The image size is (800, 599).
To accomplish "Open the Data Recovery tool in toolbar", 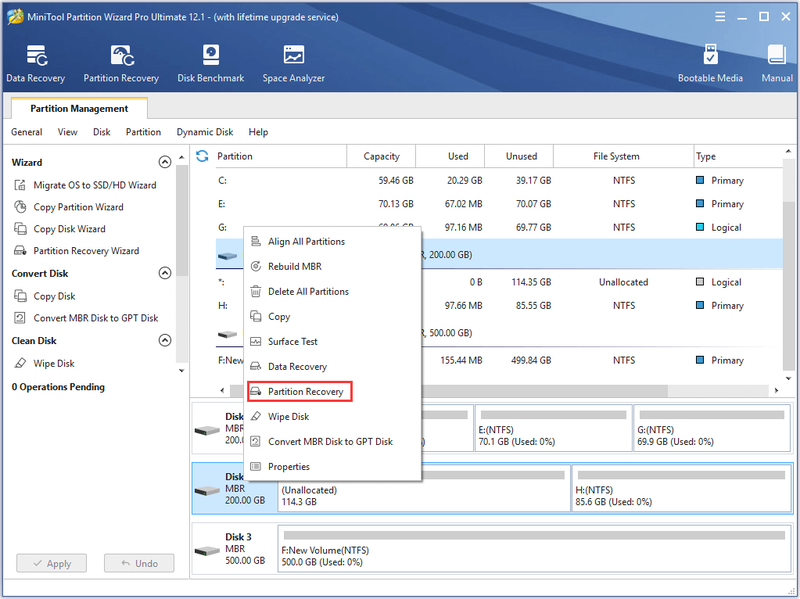I will coord(36,63).
